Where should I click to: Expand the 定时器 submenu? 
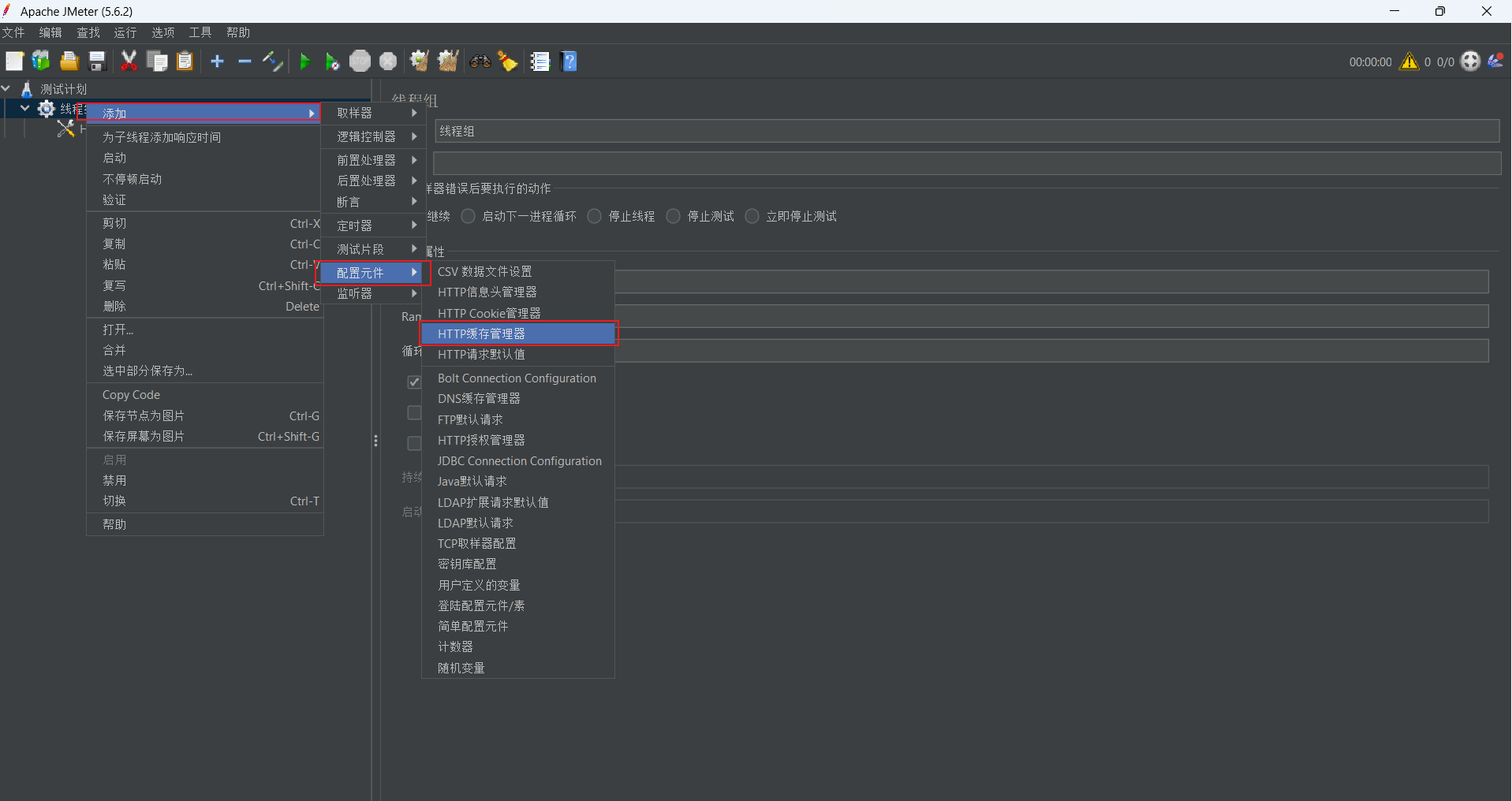click(x=373, y=225)
